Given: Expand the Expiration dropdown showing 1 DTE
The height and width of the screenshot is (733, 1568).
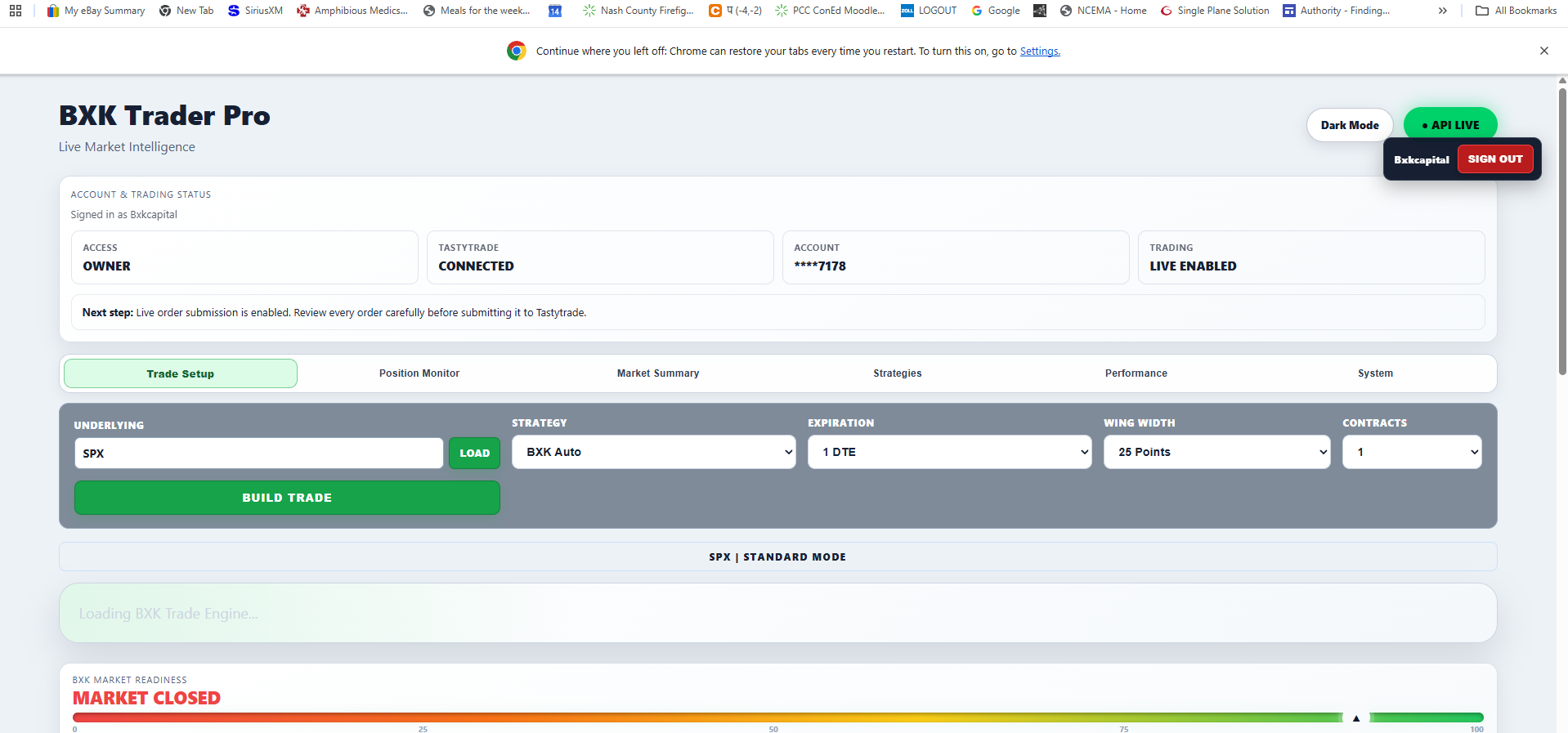Looking at the screenshot, I should pos(950,452).
